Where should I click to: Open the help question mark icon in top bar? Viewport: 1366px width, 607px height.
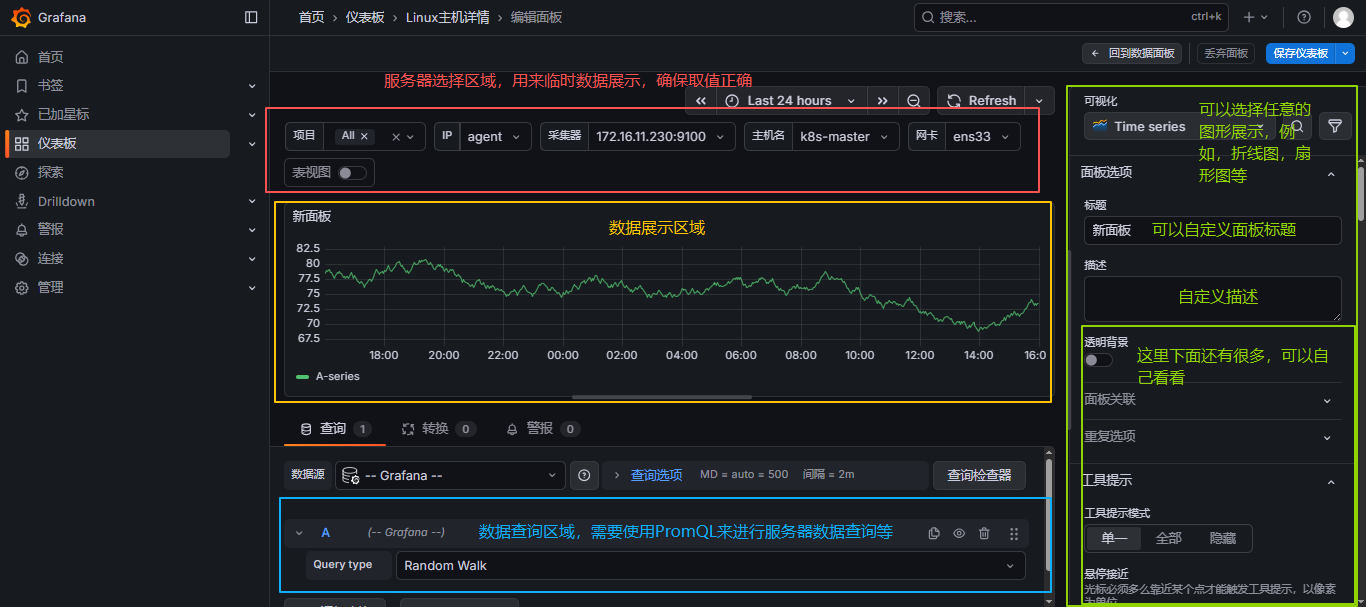pos(1304,17)
